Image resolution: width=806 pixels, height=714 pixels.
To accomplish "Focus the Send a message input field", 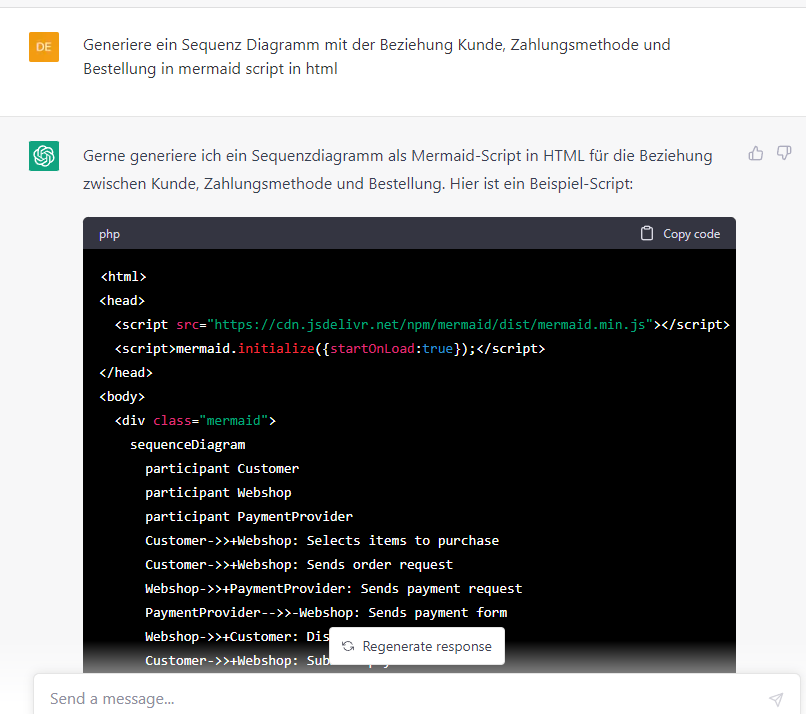I will point(400,699).
